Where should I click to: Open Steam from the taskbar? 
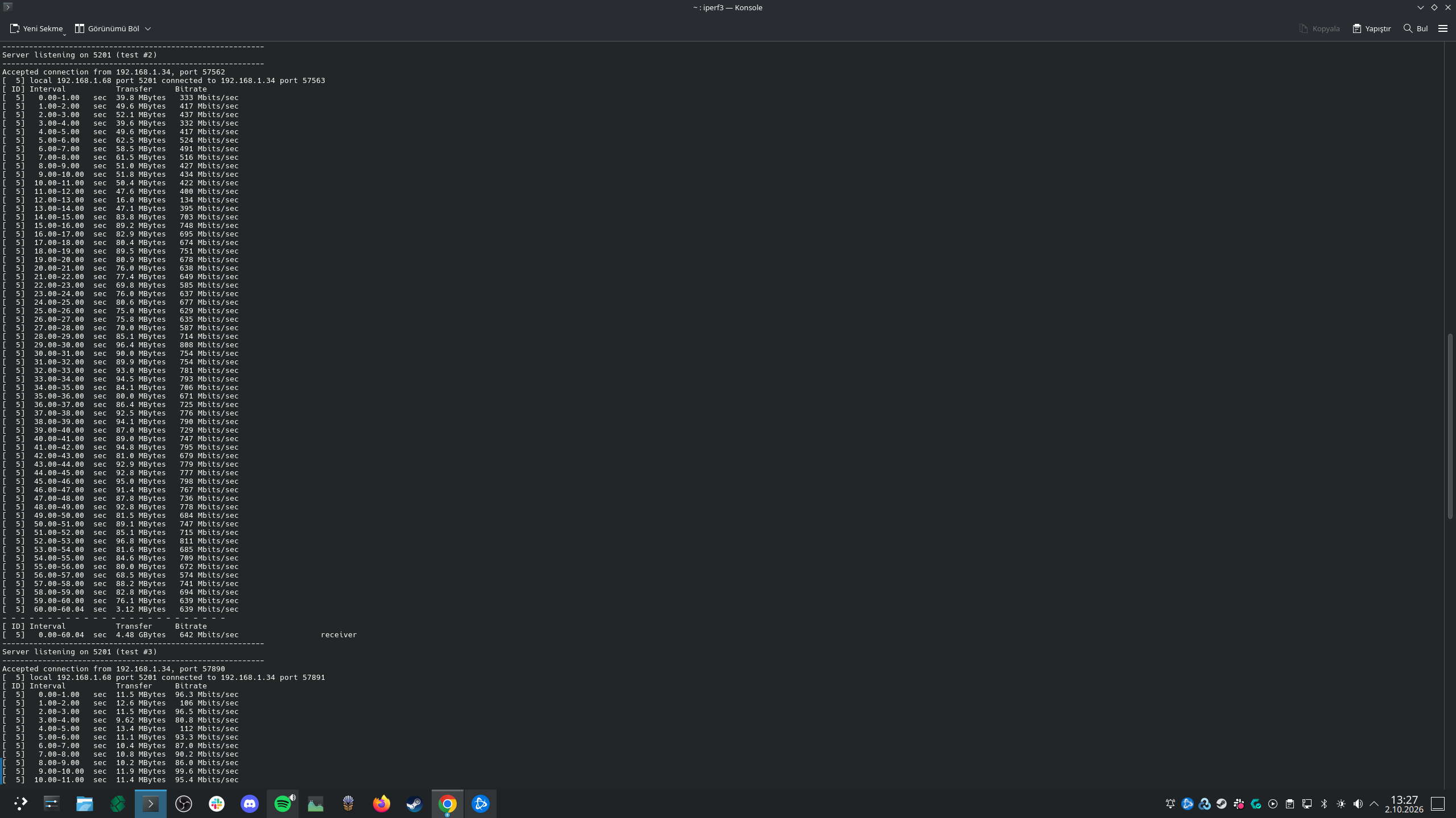pos(415,803)
